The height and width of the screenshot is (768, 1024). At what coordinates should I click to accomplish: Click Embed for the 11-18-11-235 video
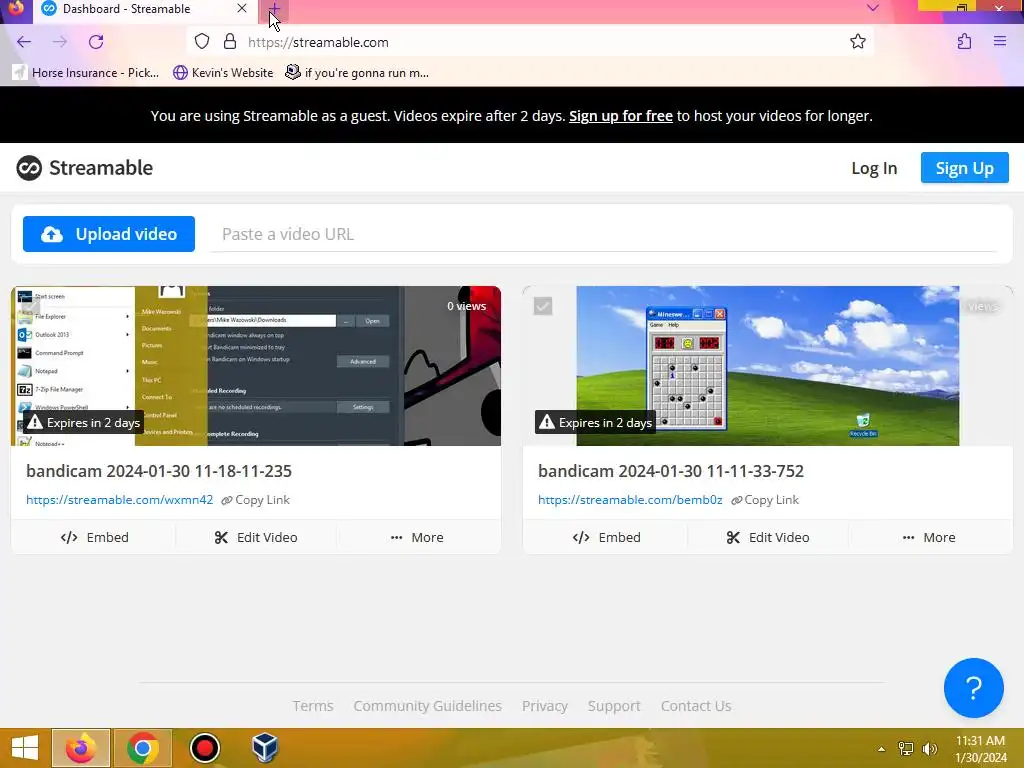[94, 537]
